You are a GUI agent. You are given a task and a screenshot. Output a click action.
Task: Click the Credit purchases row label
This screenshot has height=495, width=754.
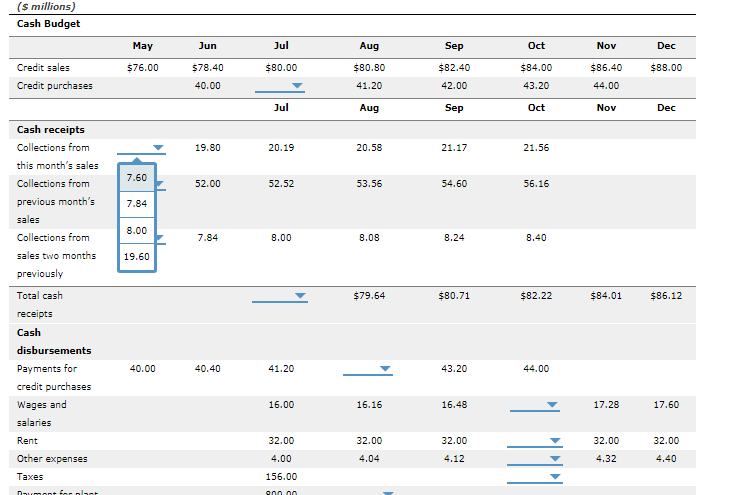point(54,86)
